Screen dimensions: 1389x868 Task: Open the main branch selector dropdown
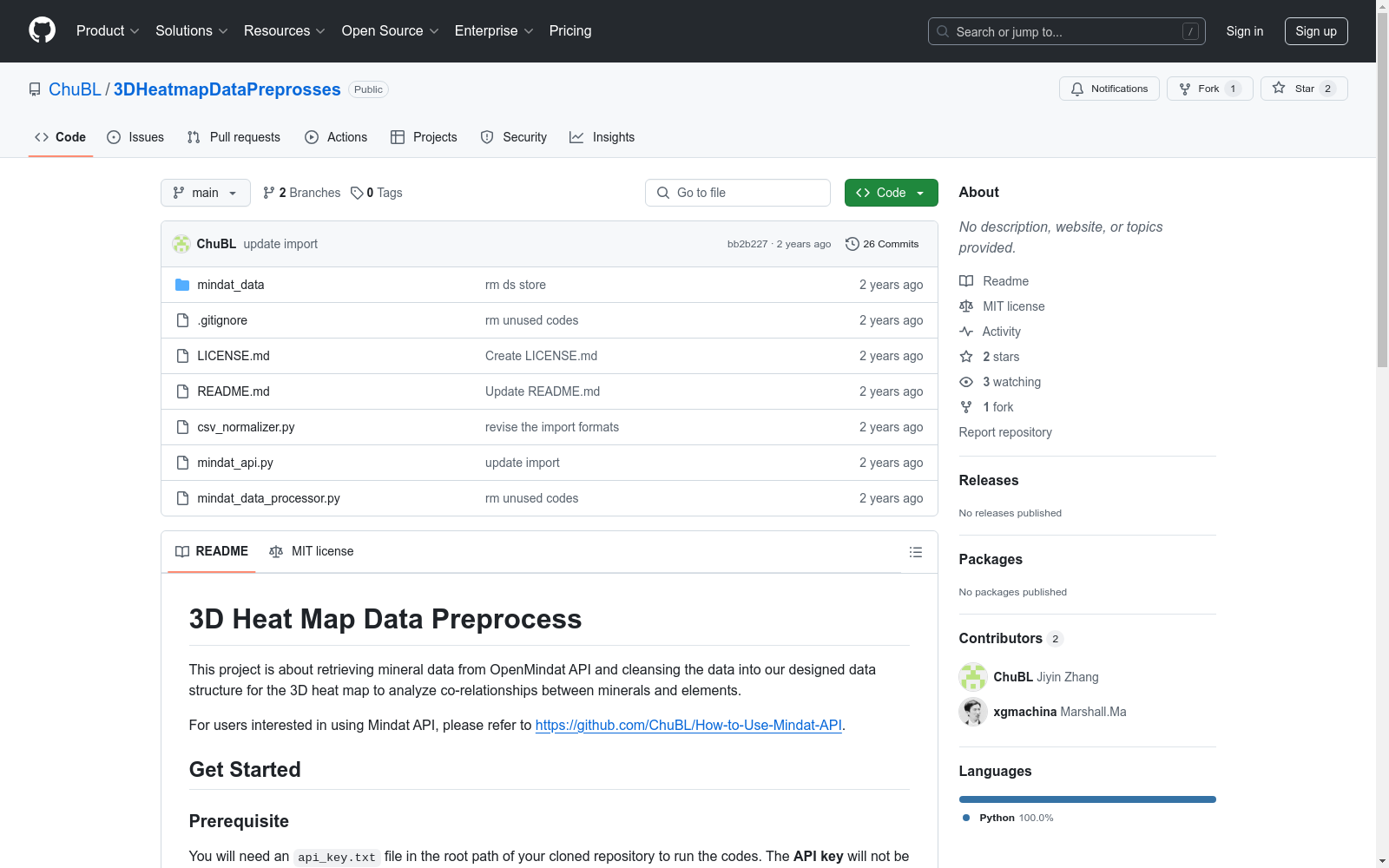coord(206,193)
